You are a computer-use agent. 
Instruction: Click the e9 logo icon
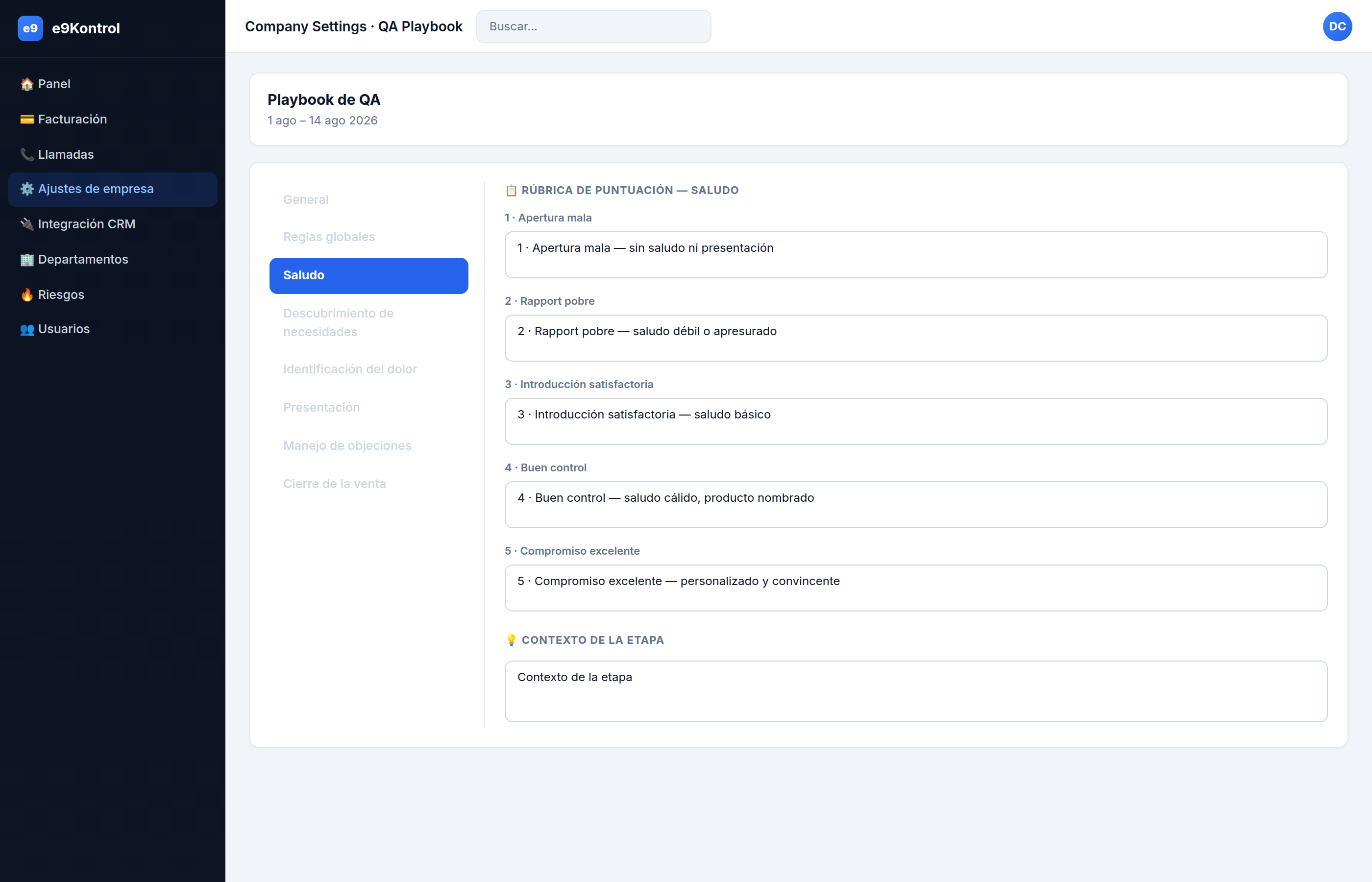[x=30, y=28]
